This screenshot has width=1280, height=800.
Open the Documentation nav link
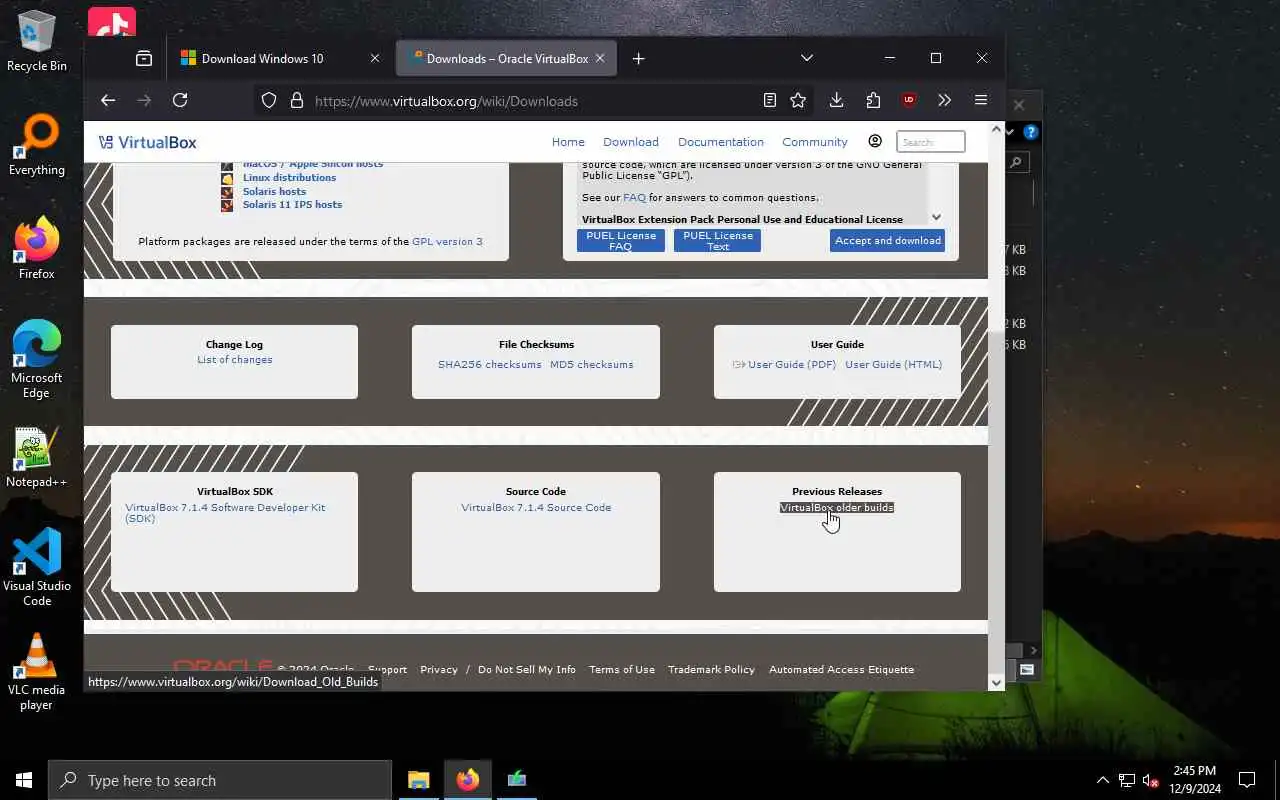pyautogui.click(x=721, y=142)
